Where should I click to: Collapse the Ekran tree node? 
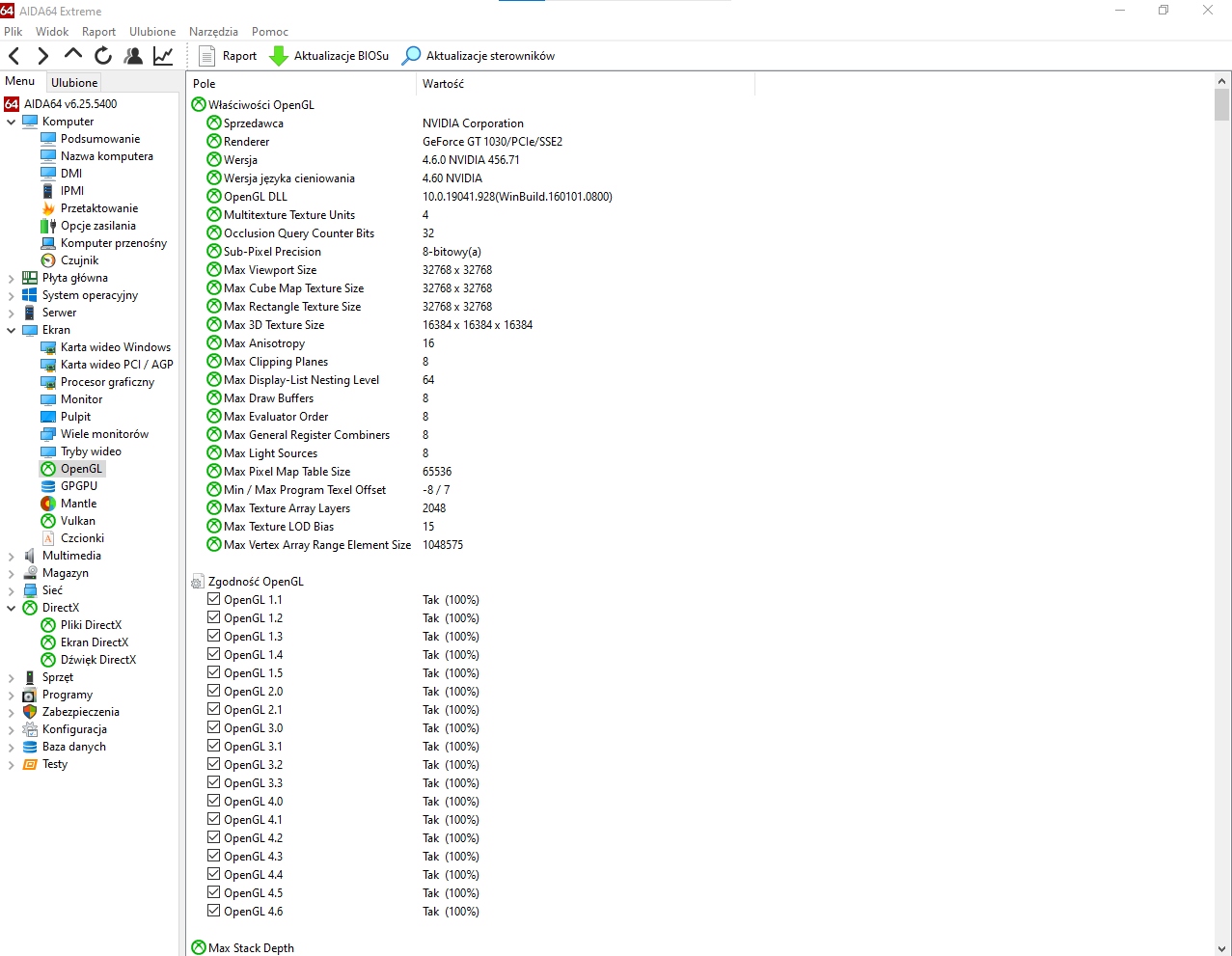click(x=12, y=330)
